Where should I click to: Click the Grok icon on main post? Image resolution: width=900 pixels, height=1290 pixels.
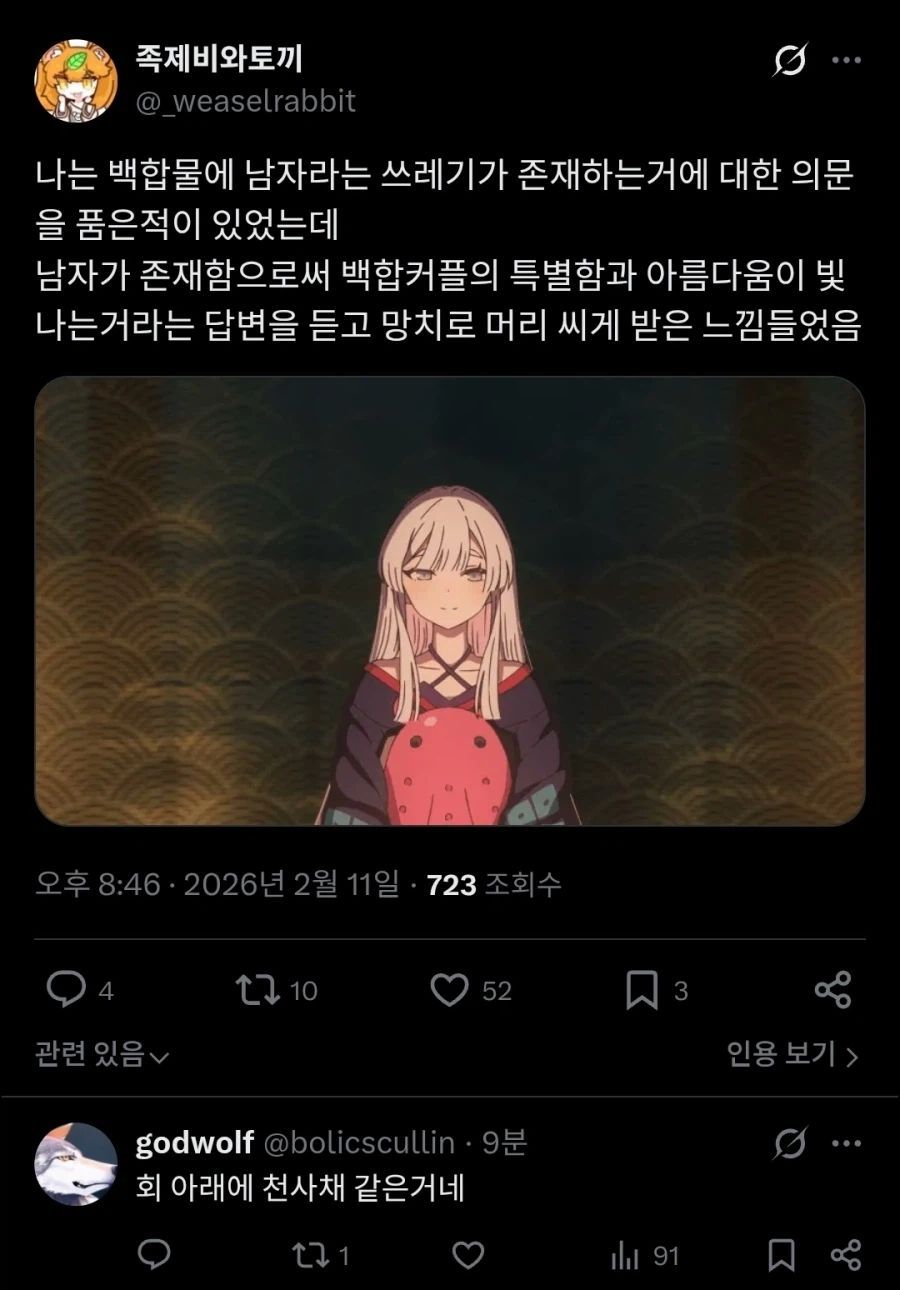pos(790,62)
